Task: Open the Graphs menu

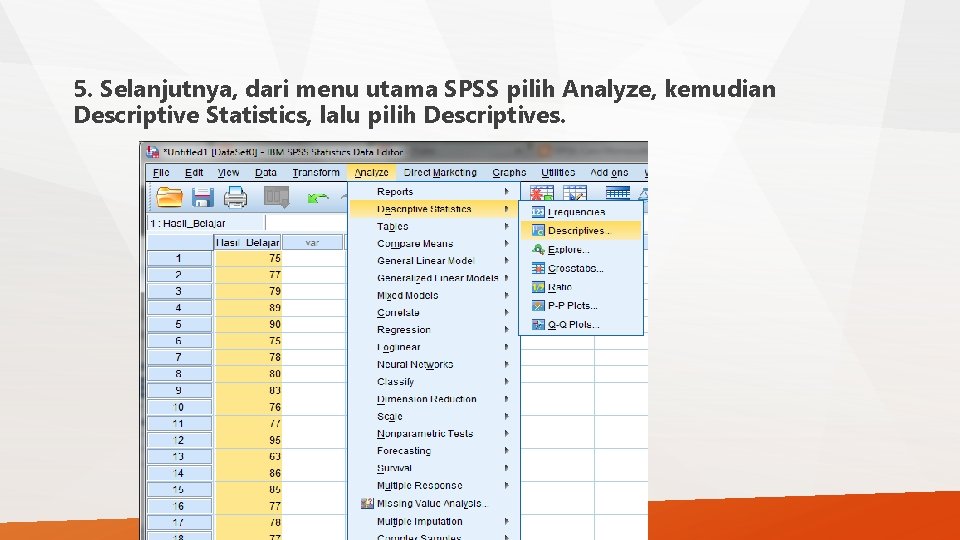Action: [509, 173]
